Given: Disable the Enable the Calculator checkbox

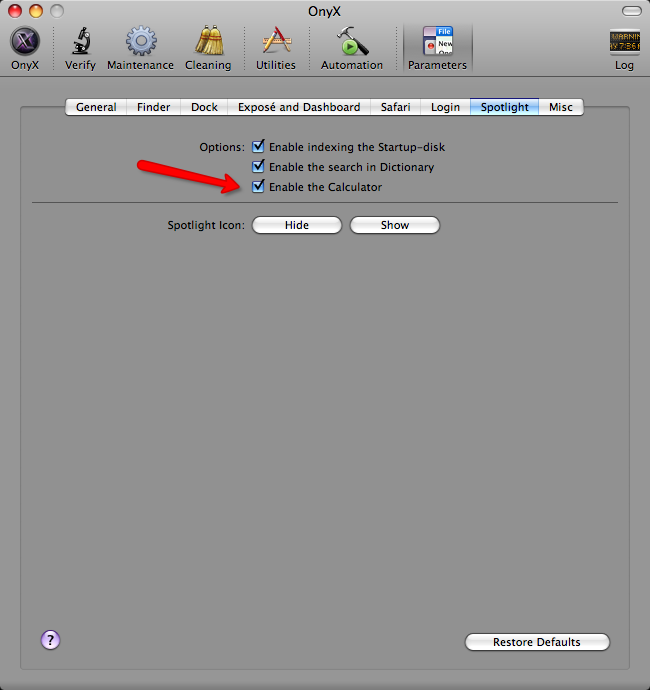Looking at the screenshot, I should [x=258, y=186].
